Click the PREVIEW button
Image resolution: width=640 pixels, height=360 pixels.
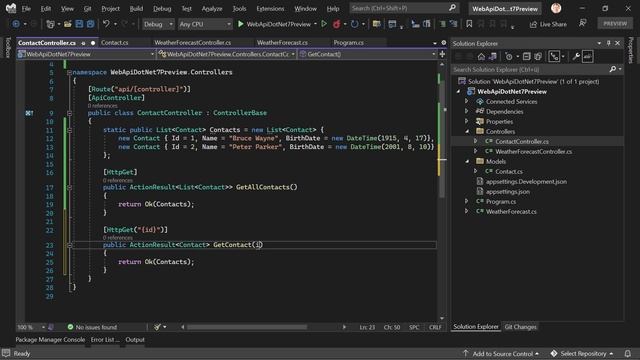(615, 23)
